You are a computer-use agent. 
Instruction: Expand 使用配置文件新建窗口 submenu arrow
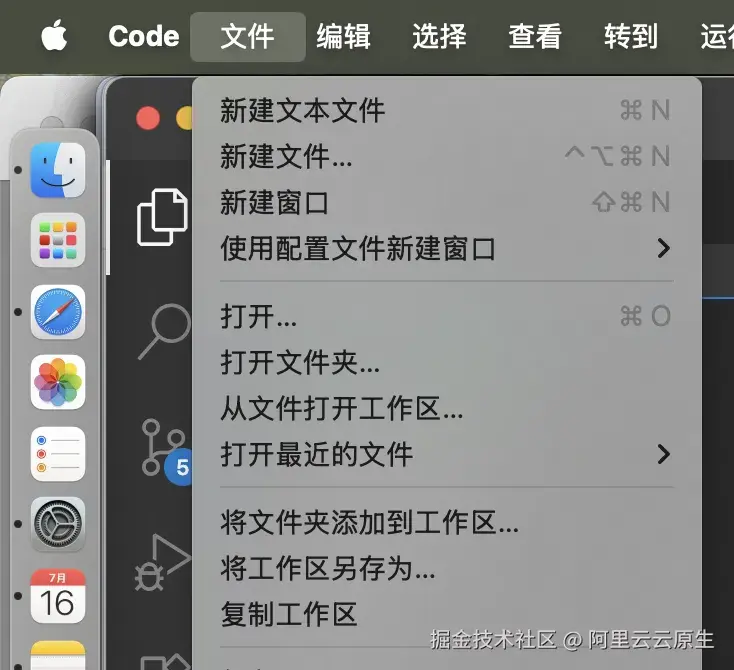[664, 248]
